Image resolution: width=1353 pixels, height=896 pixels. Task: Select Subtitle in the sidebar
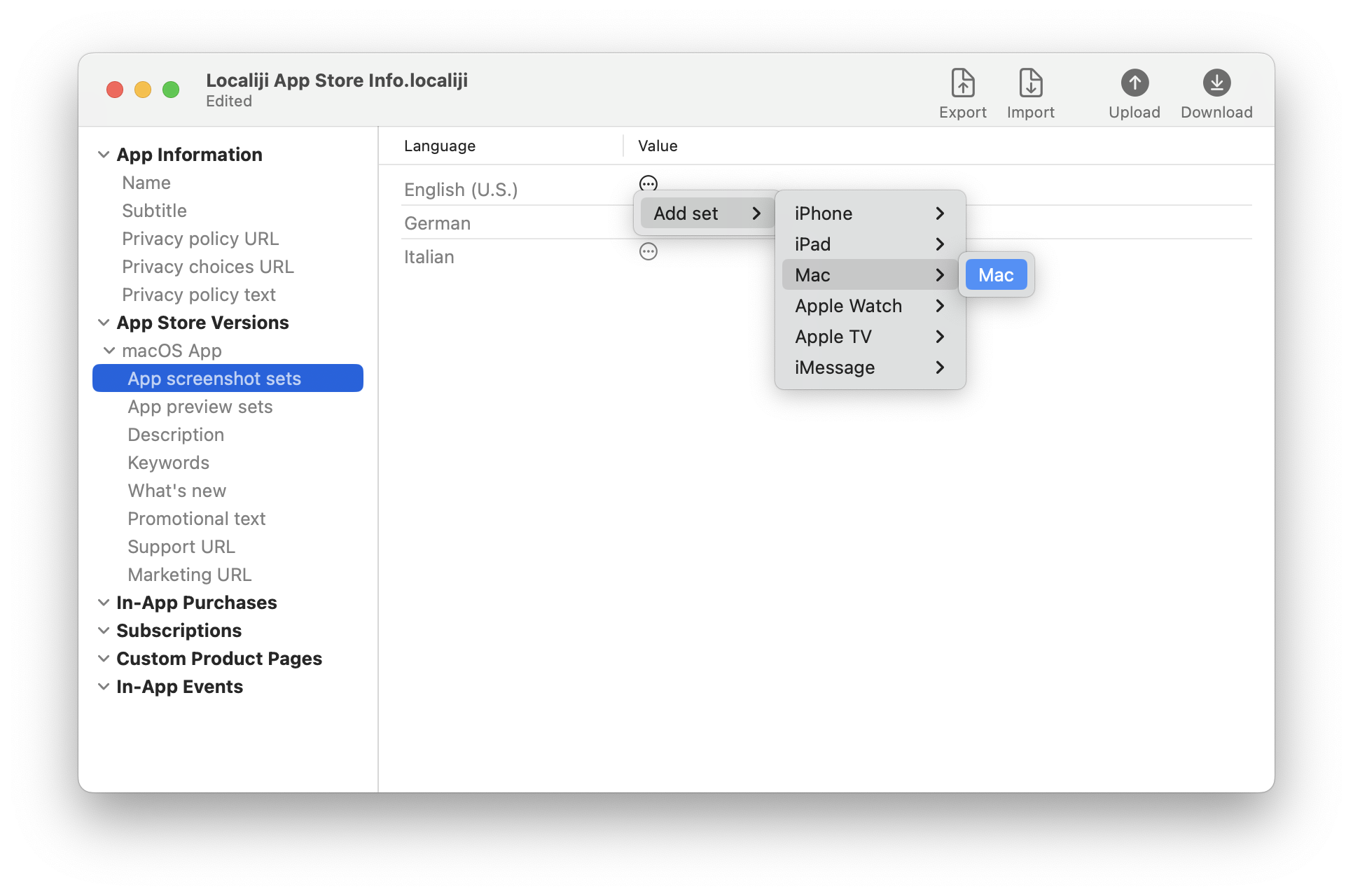pyautogui.click(x=154, y=211)
